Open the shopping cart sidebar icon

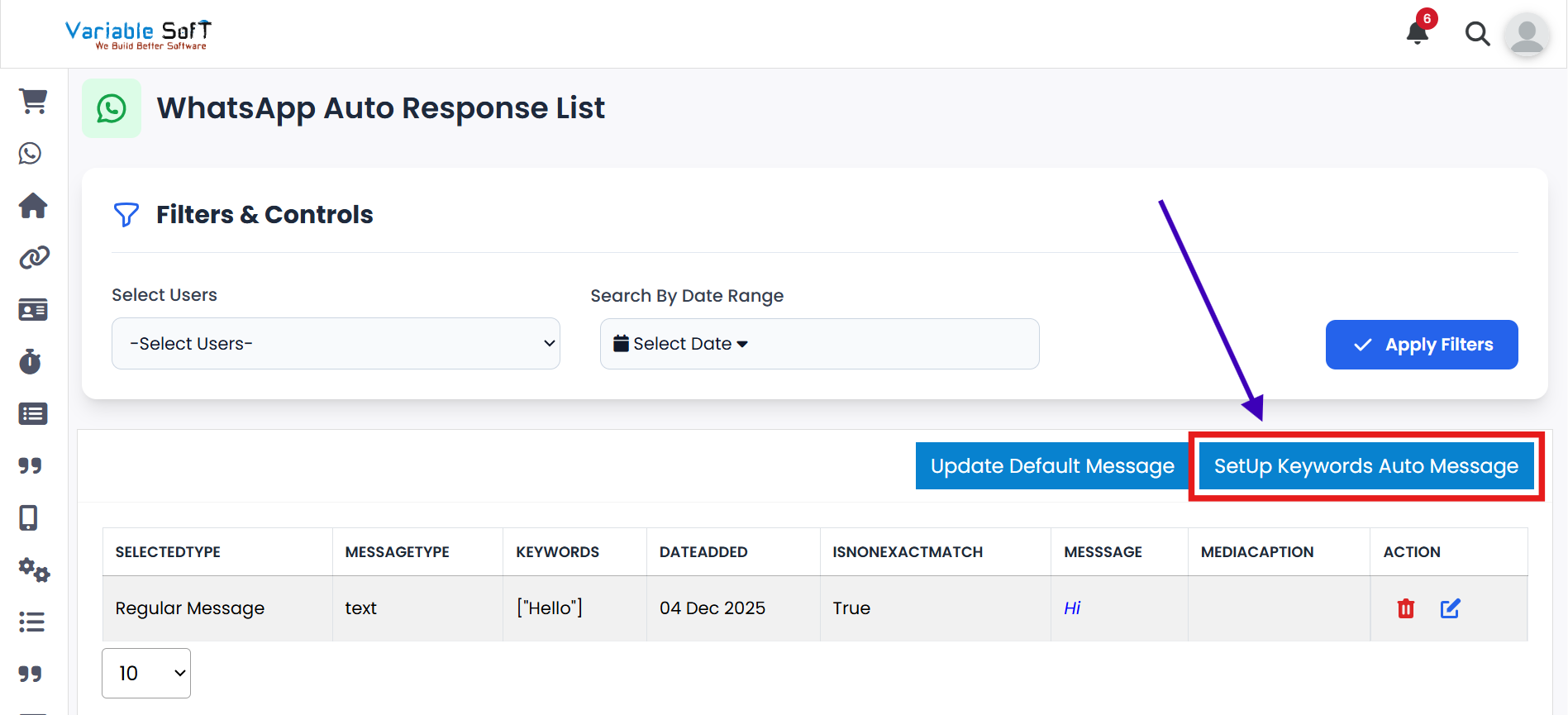point(33,102)
